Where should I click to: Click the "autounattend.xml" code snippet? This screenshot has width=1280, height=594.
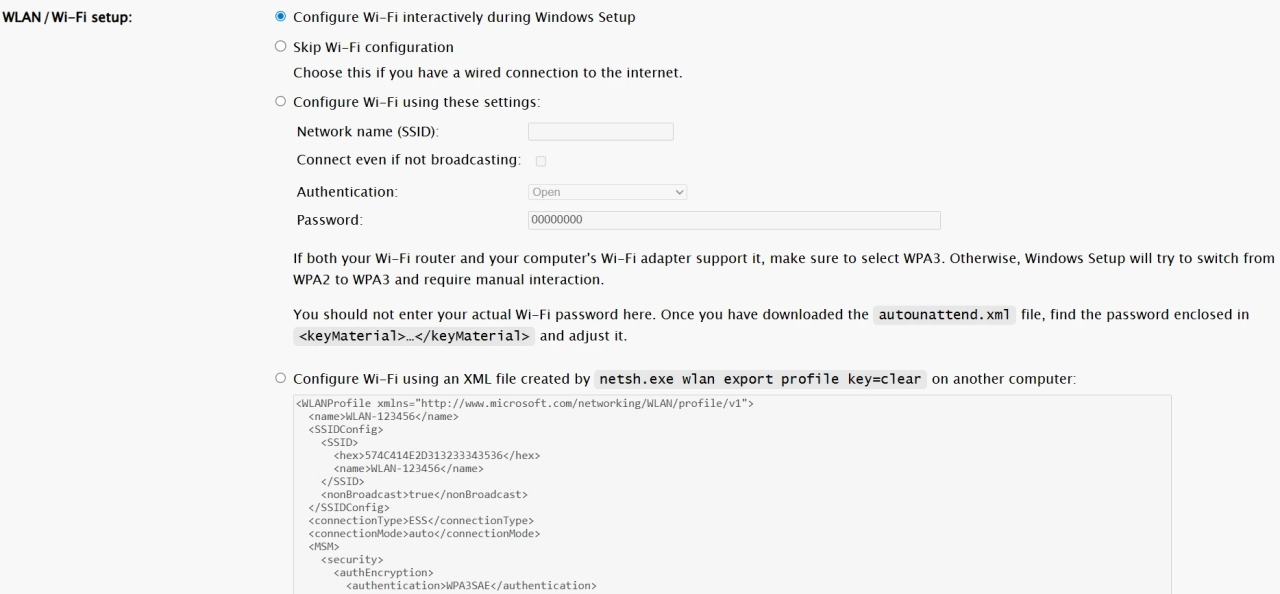click(x=945, y=315)
